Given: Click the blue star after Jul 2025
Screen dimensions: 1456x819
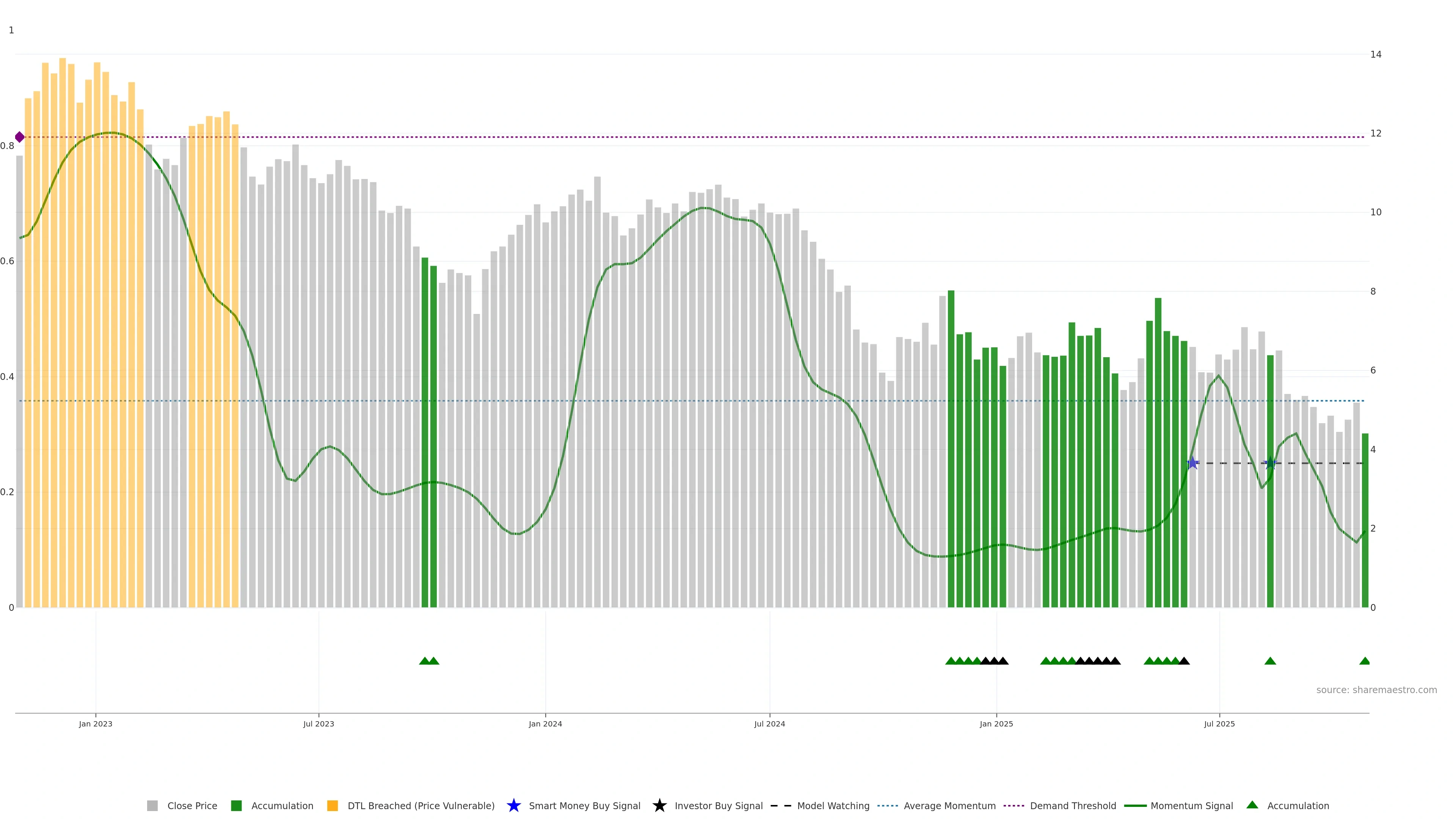Looking at the screenshot, I should coord(1270,463).
